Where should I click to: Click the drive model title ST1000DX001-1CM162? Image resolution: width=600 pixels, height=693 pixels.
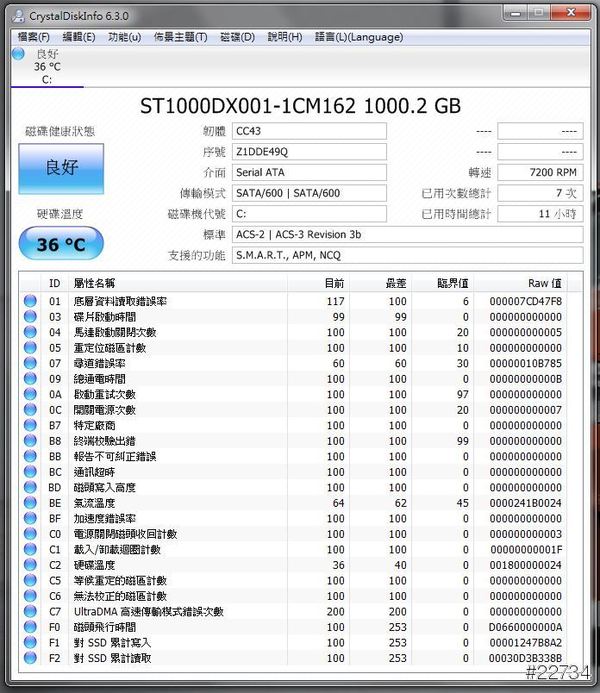click(x=247, y=106)
